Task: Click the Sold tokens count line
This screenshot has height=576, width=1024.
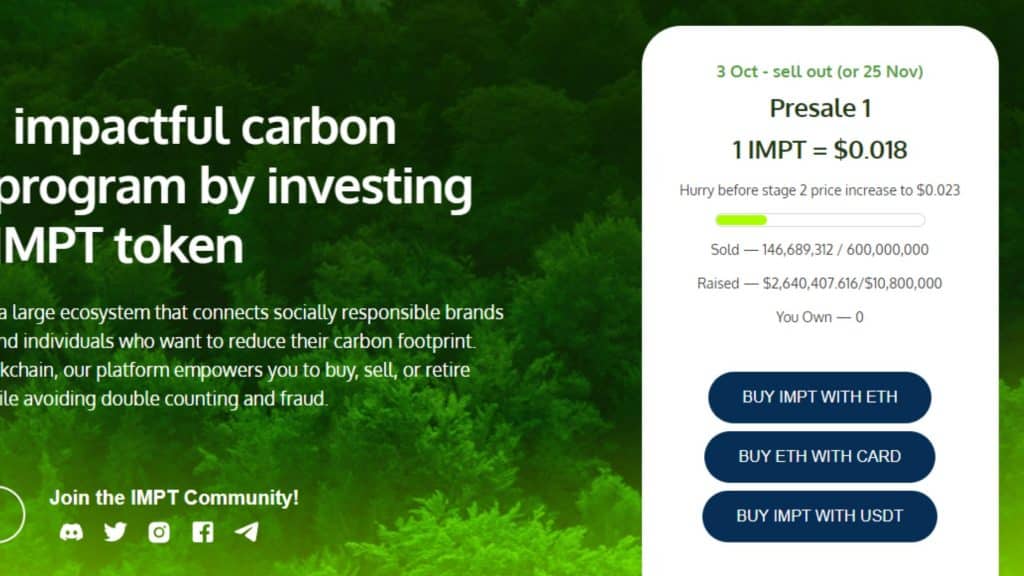Action: coord(820,249)
